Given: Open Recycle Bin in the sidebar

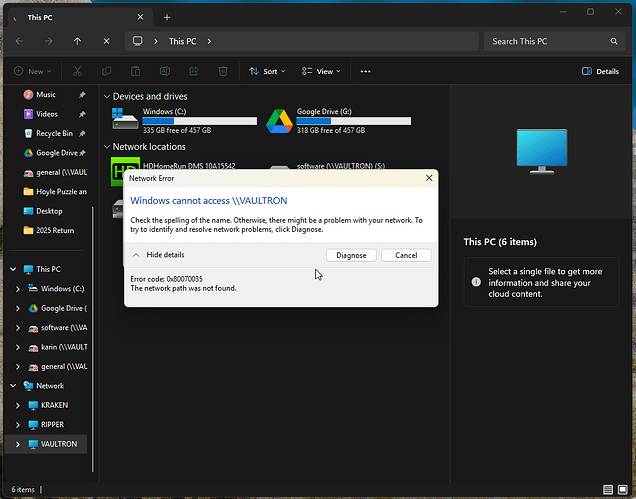Looking at the screenshot, I should [54, 133].
